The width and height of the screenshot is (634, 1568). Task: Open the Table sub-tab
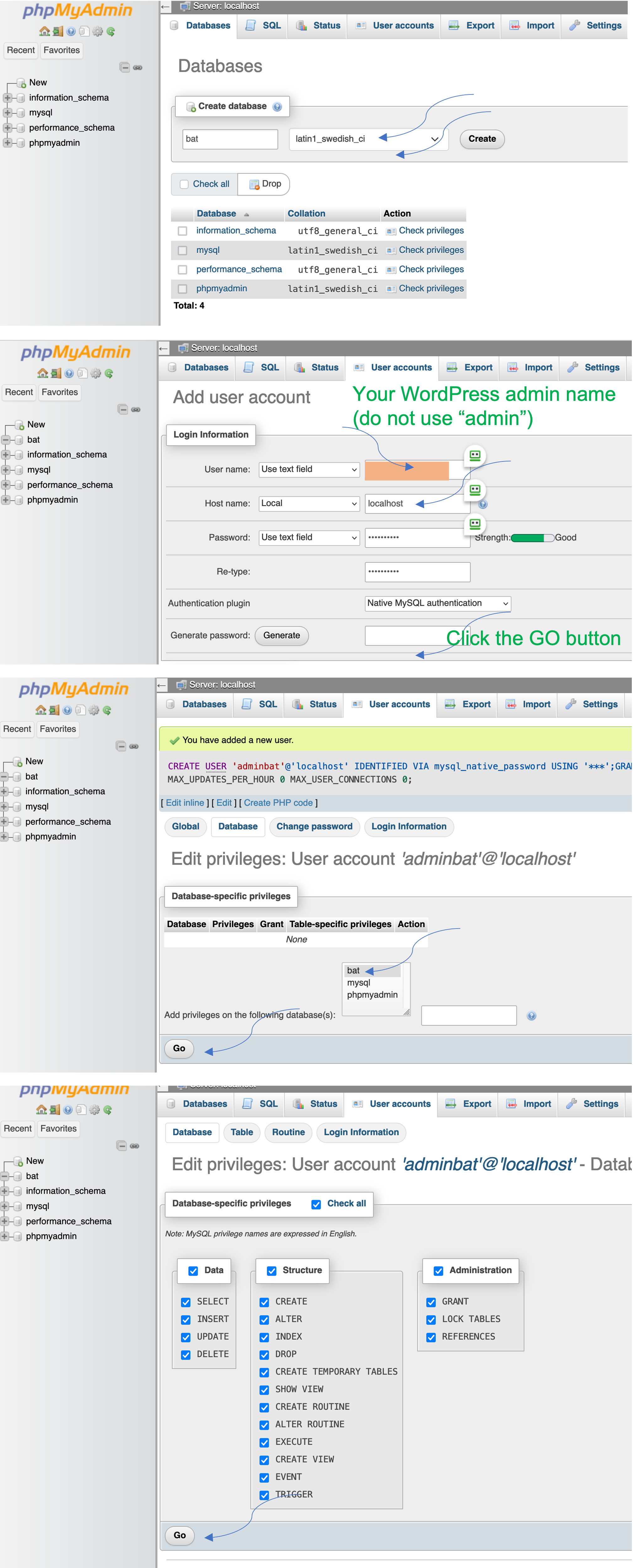click(x=242, y=1132)
